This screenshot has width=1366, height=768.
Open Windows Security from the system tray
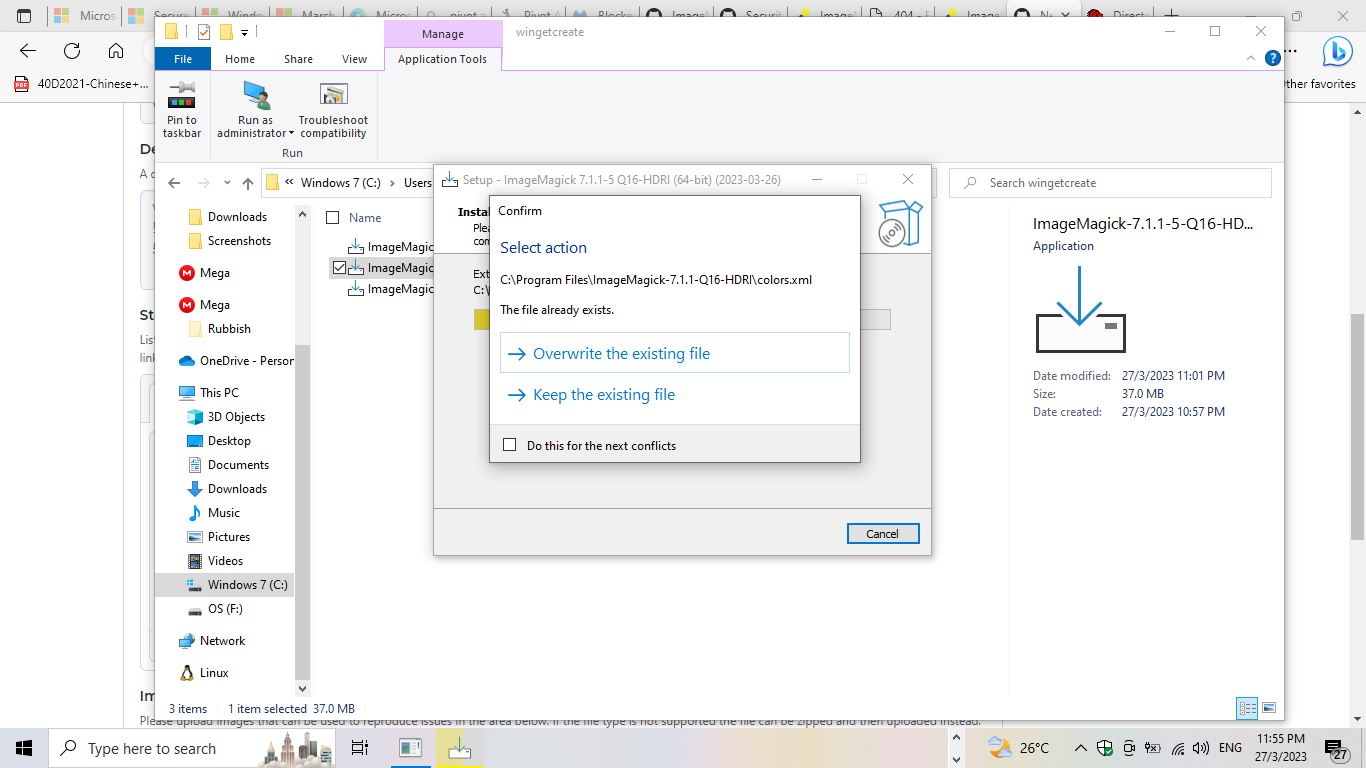click(1104, 747)
